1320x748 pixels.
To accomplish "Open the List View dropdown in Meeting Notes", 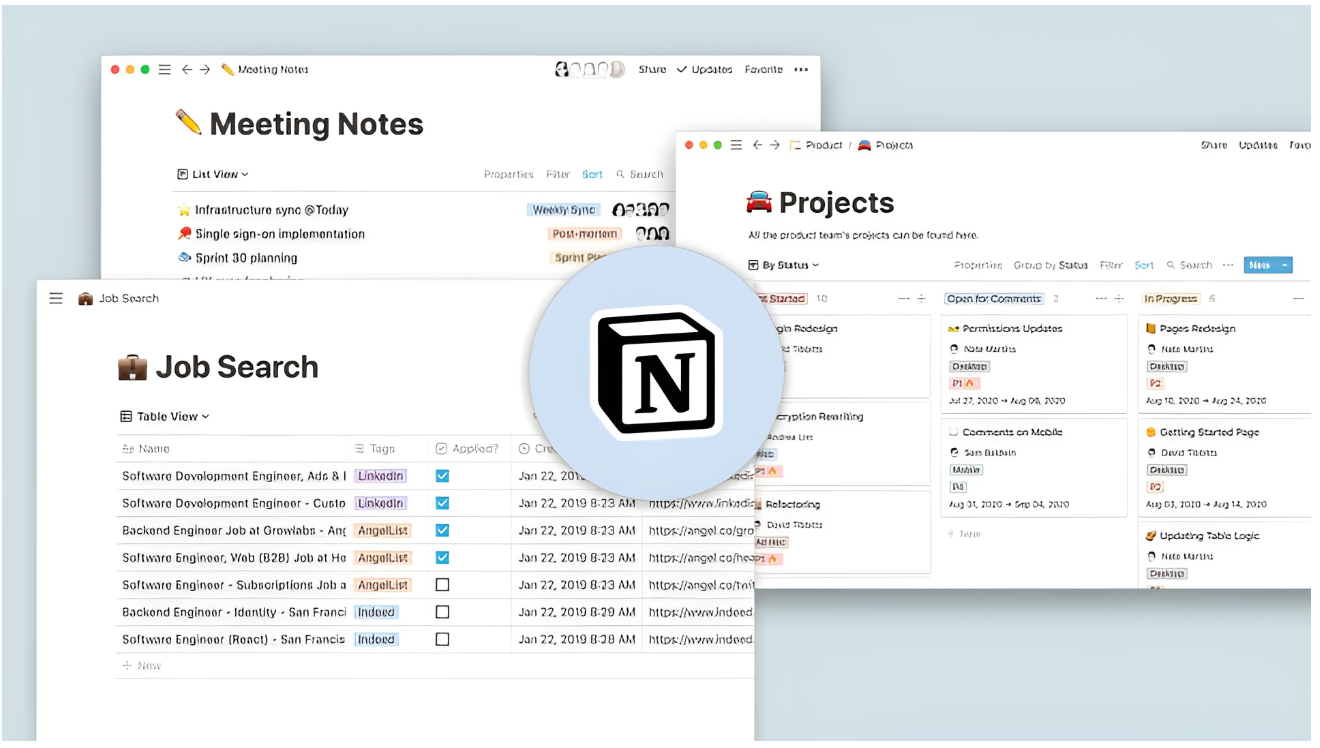I will point(213,174).
